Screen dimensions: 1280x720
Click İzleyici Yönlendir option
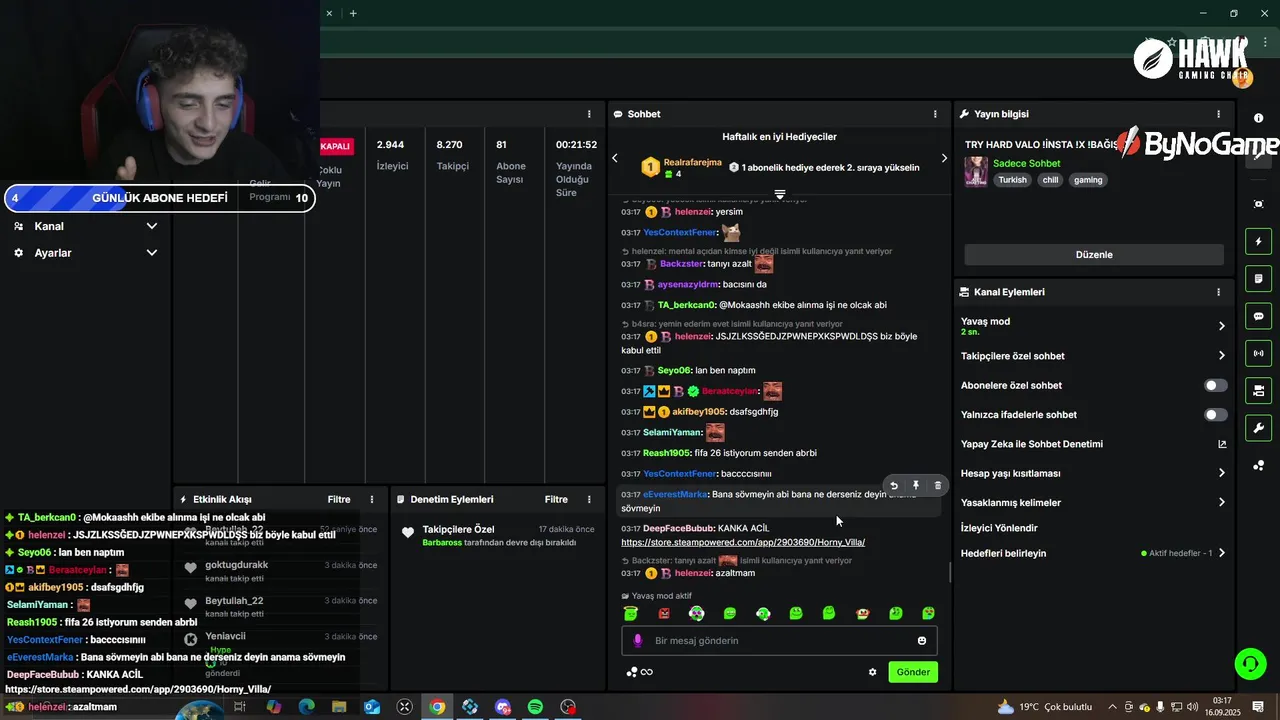point(999,528)
